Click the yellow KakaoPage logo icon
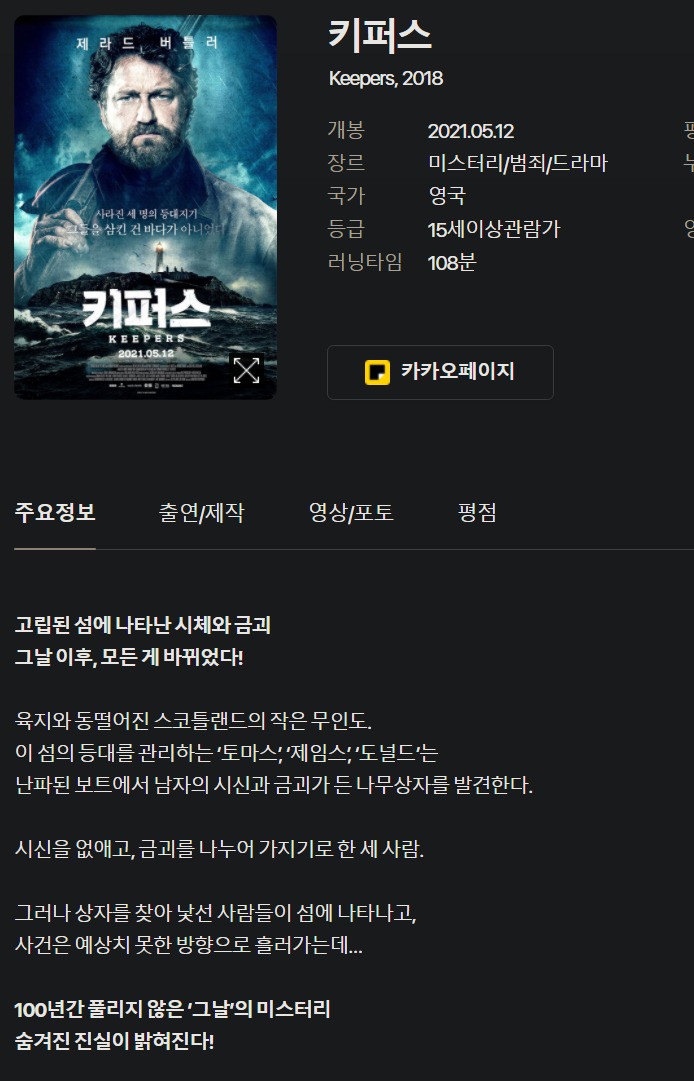This screenshot has width=694, height=1081. (x=377, y=372)
